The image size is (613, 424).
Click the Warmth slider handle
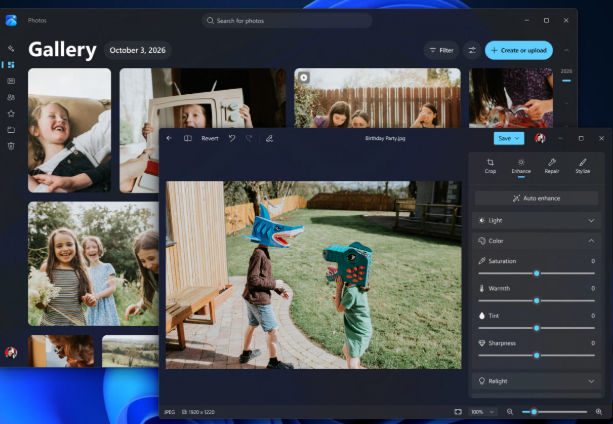click(537, 301)
